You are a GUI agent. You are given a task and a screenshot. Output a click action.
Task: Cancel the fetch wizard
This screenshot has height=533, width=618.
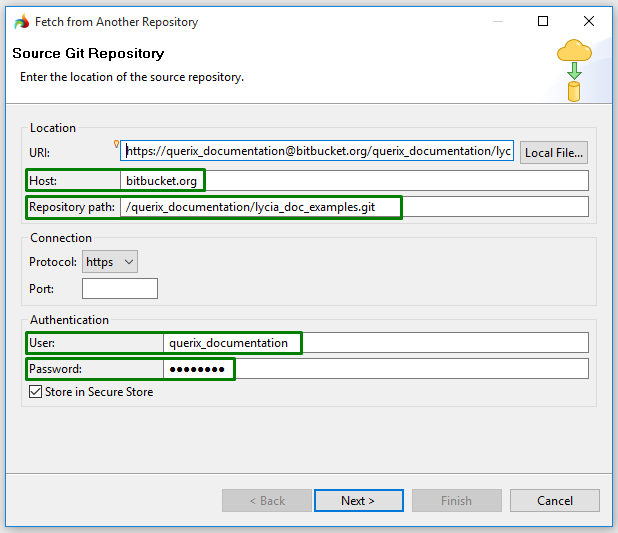point(554,501)
